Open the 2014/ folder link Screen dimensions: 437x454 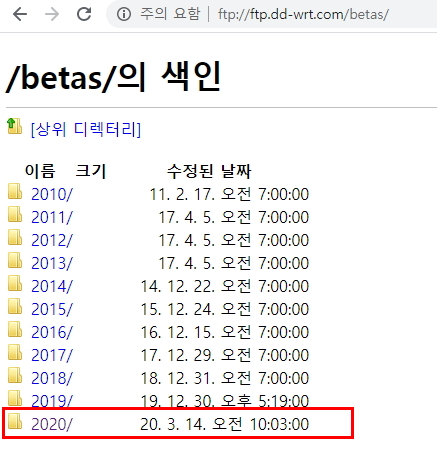pos(52,286)
